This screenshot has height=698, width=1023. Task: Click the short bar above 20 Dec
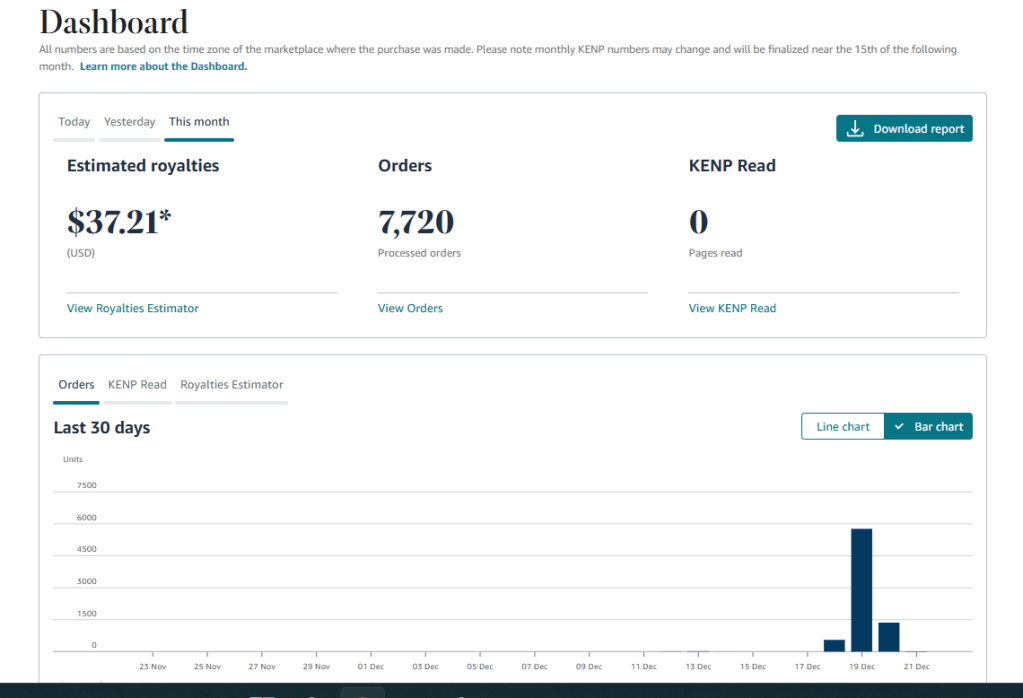pos(888,635)
